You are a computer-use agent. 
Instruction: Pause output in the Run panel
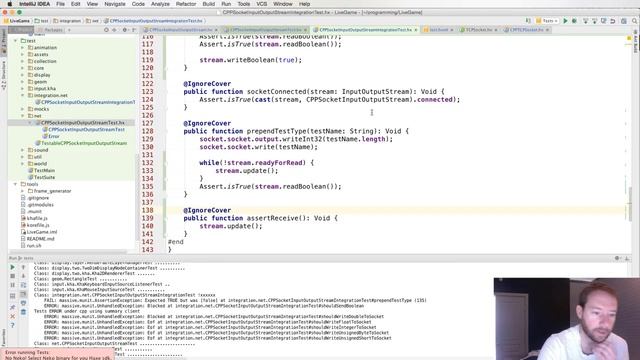(x=12, y=285)
